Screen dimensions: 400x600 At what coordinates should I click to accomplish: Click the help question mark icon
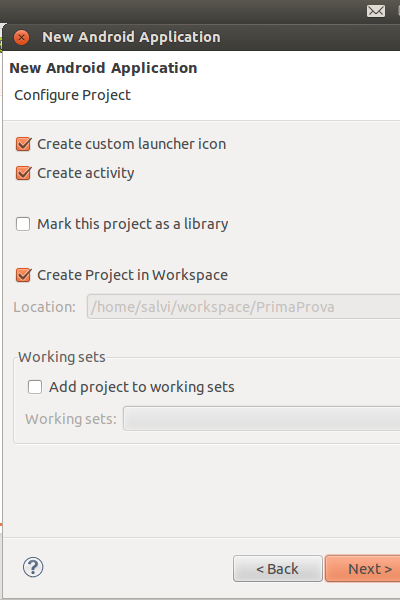click(x=33, y=567)
